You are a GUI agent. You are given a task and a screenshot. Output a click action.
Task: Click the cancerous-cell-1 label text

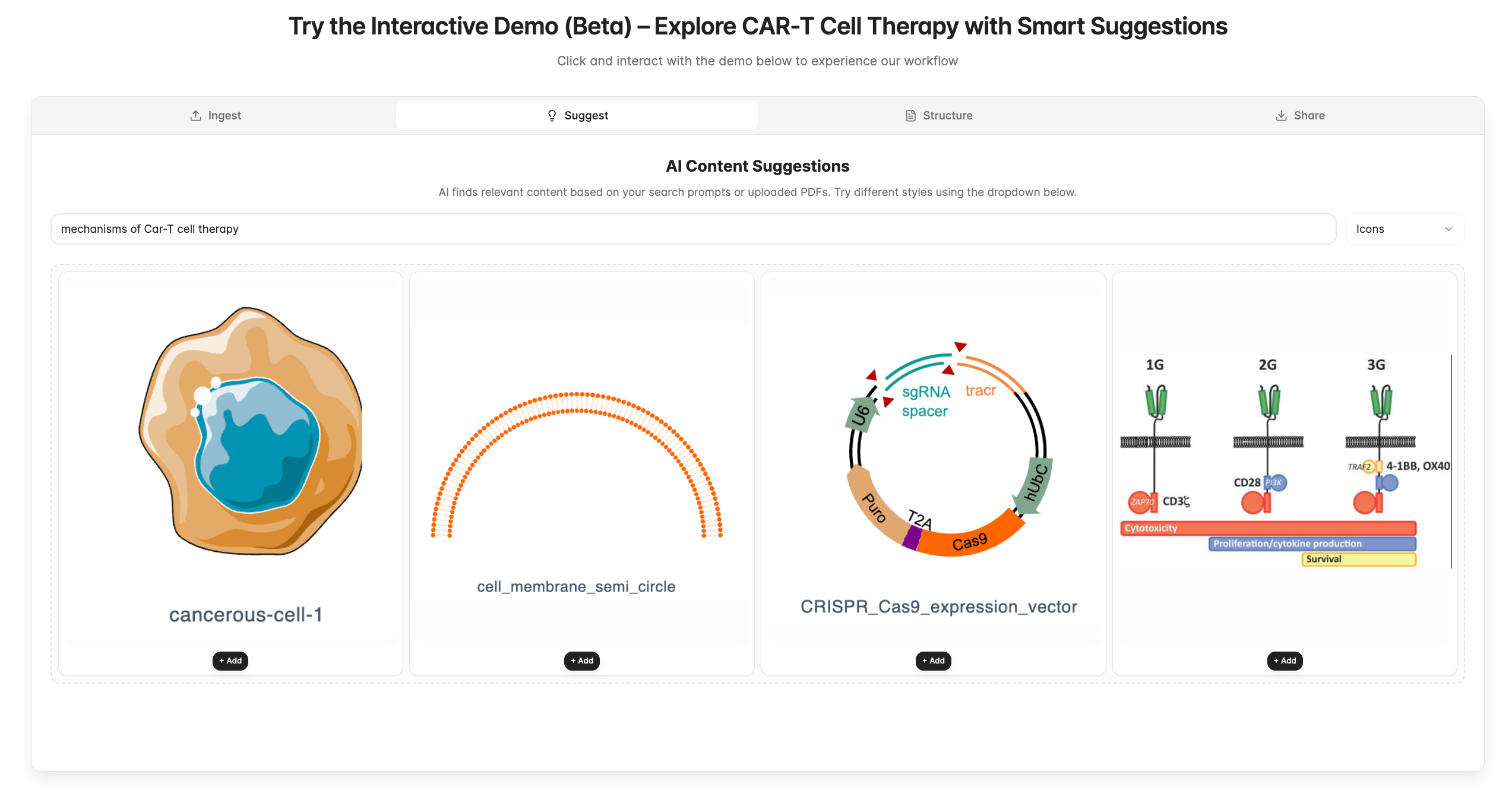246,615
